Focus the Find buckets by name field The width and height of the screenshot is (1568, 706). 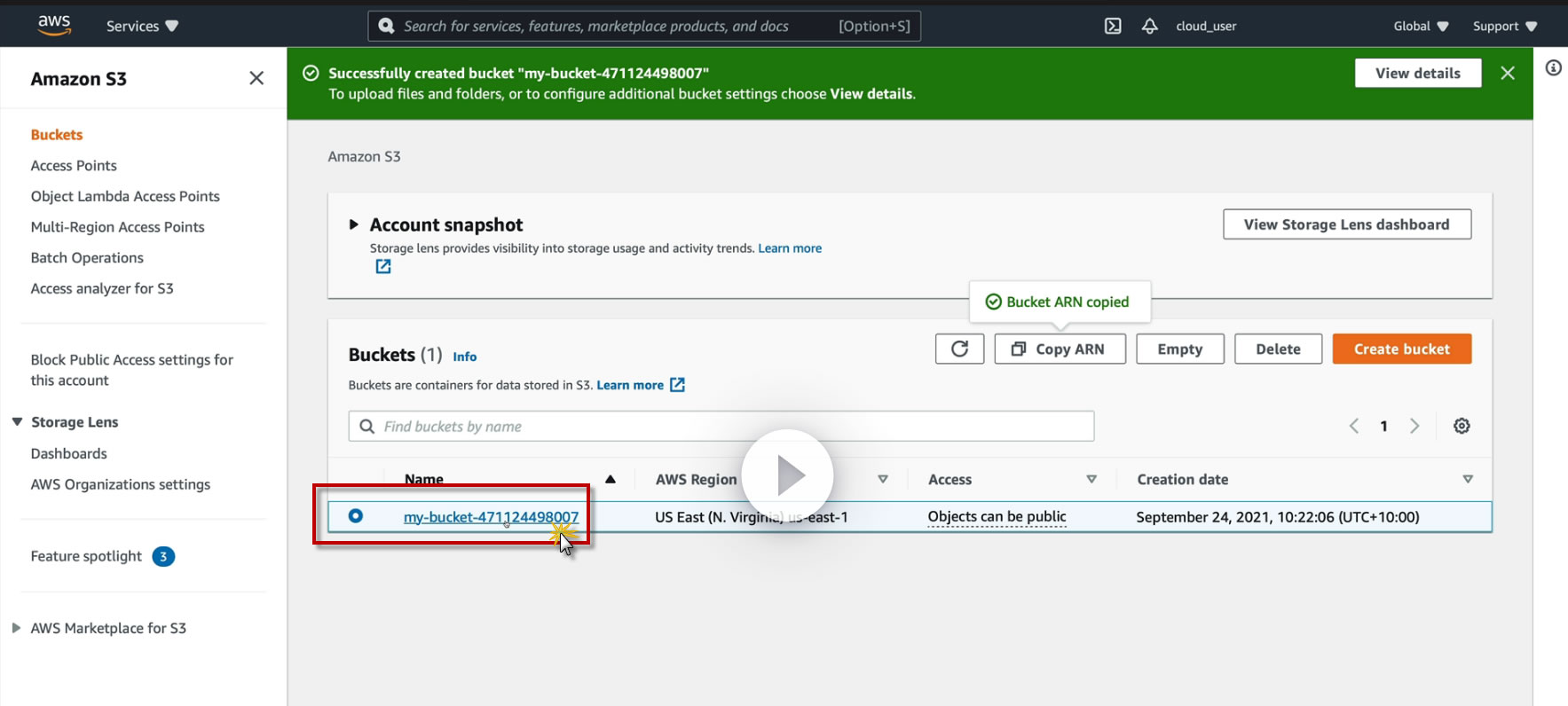[721, 426]
